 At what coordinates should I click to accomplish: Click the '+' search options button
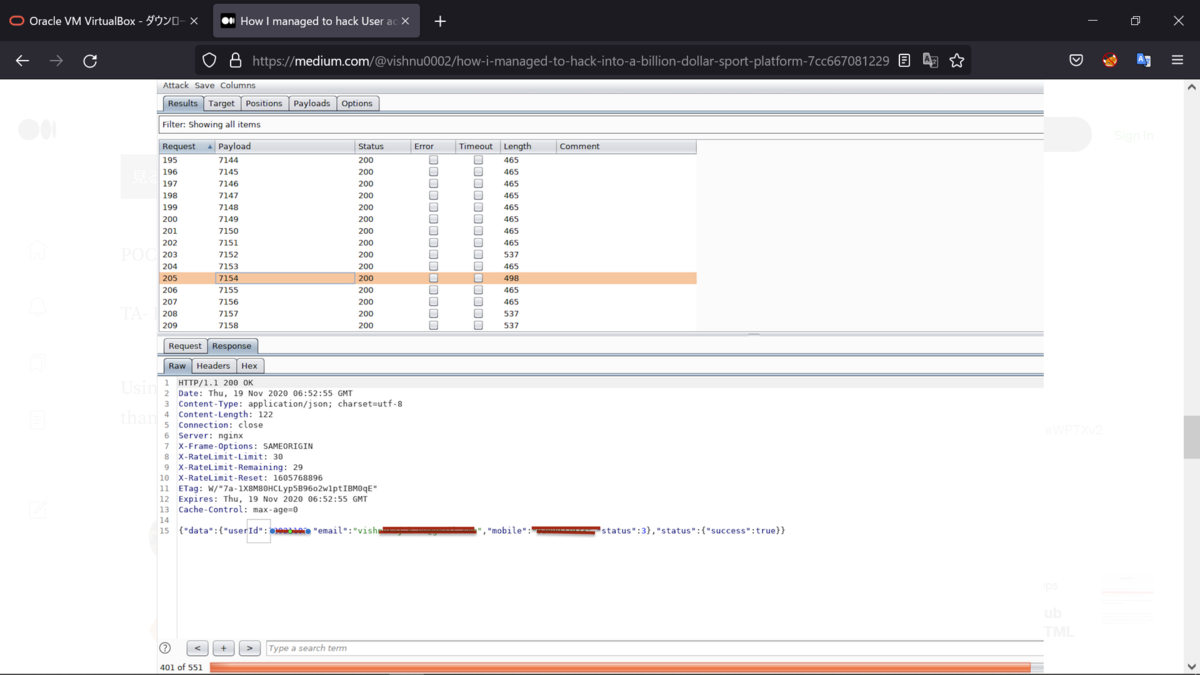tap(223, 648)
